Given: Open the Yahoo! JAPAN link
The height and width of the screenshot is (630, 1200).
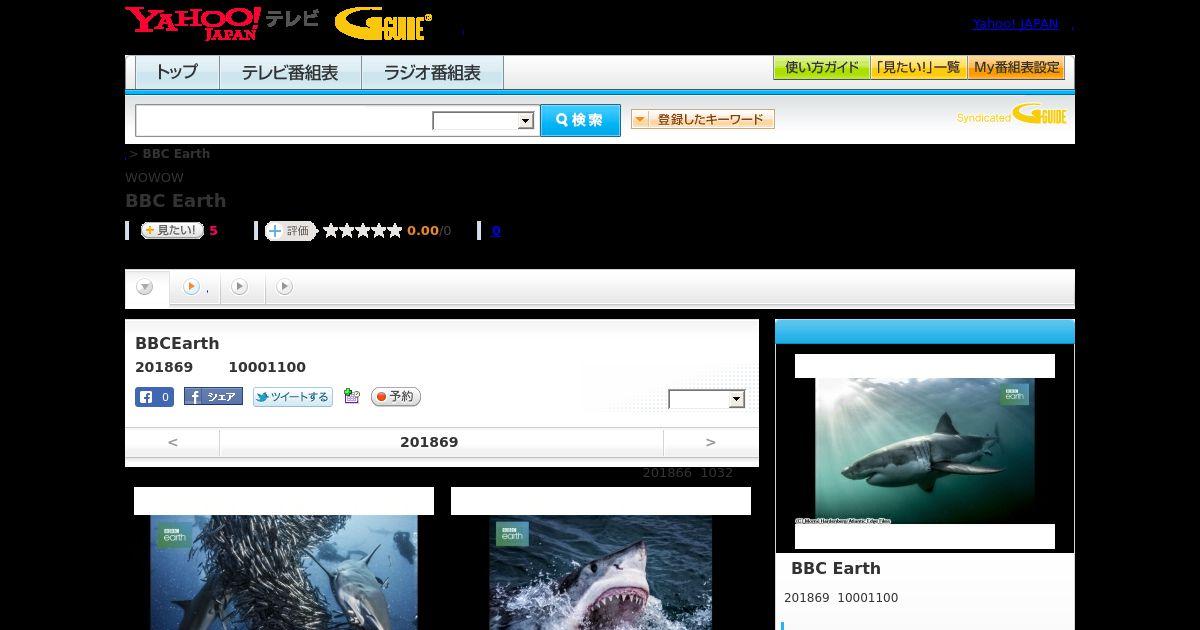Looking at the screenshot, I should click(1015, 23).
